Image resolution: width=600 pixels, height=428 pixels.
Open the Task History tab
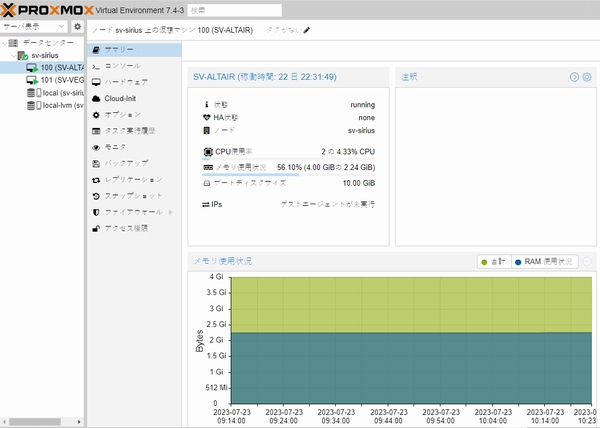tap(134, 131)
